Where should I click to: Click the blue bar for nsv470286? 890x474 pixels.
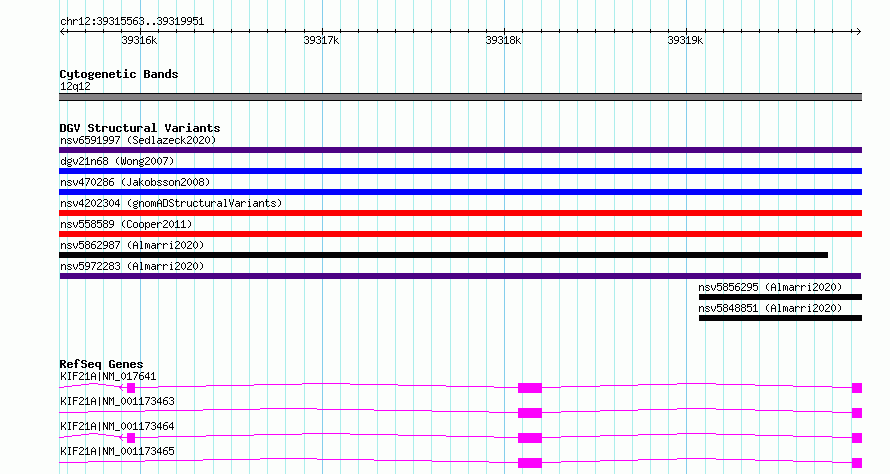pyautogui.click(x=460, y=192)
